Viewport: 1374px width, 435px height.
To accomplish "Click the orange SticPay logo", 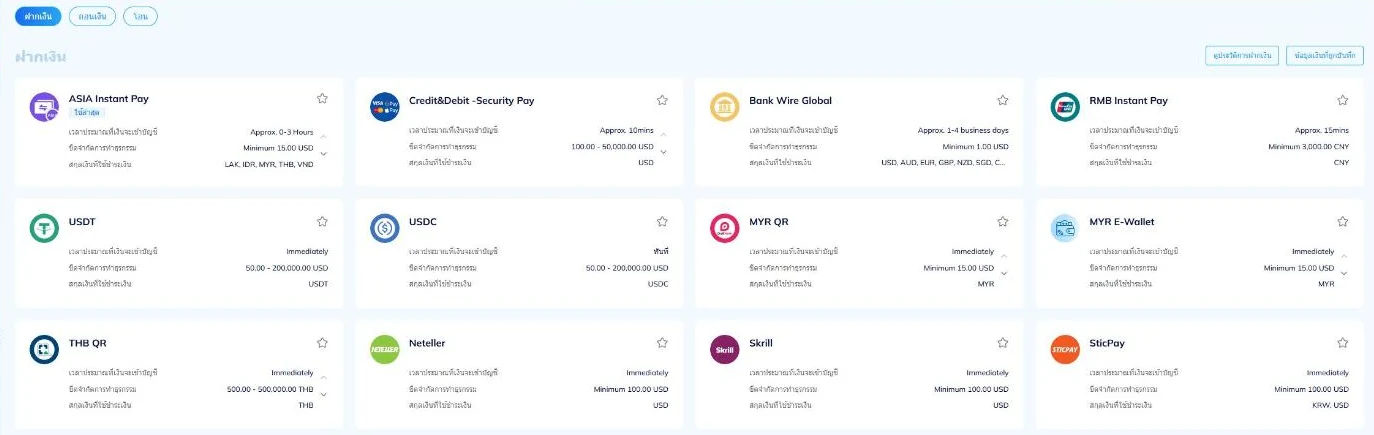I will (x=1065, y=349).
